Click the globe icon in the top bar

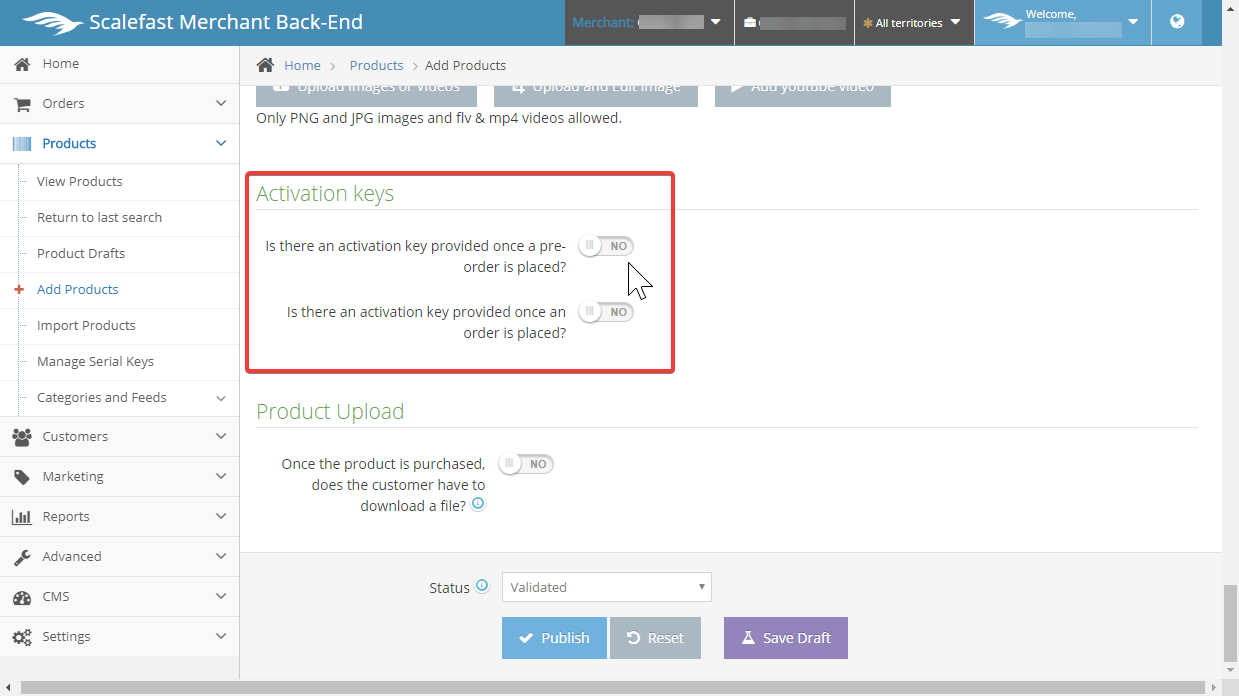click(1177, 22)
